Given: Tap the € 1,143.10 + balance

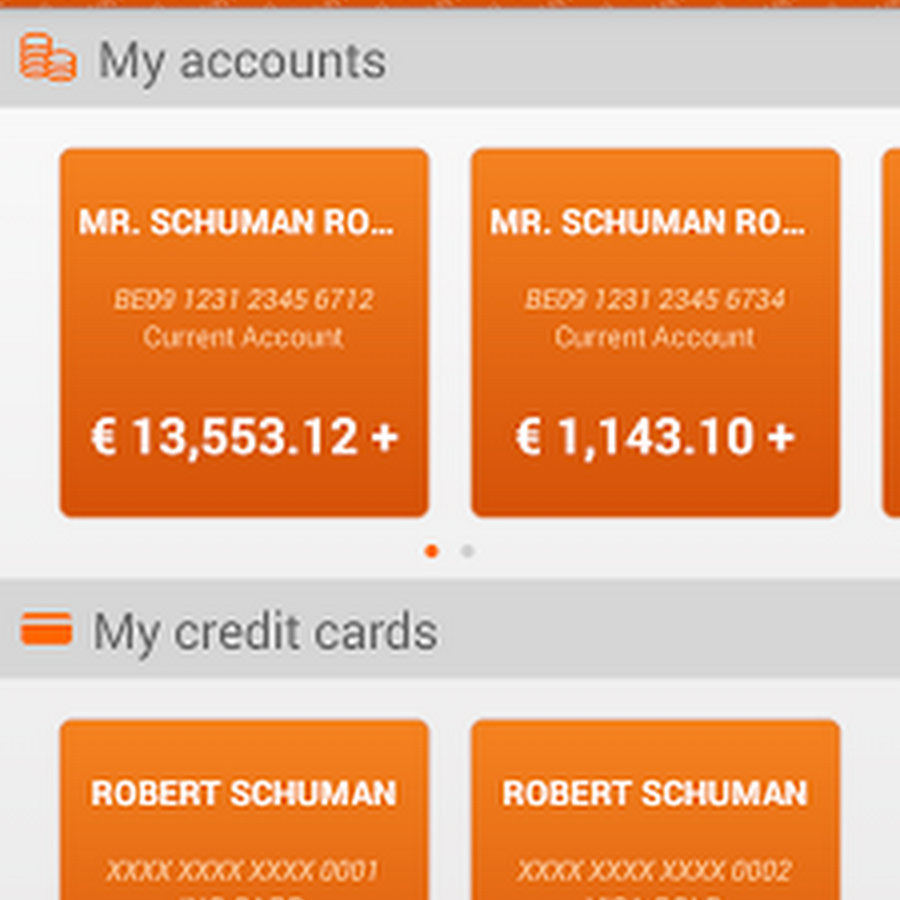Looking at the screenshot, I should point(655,438).
